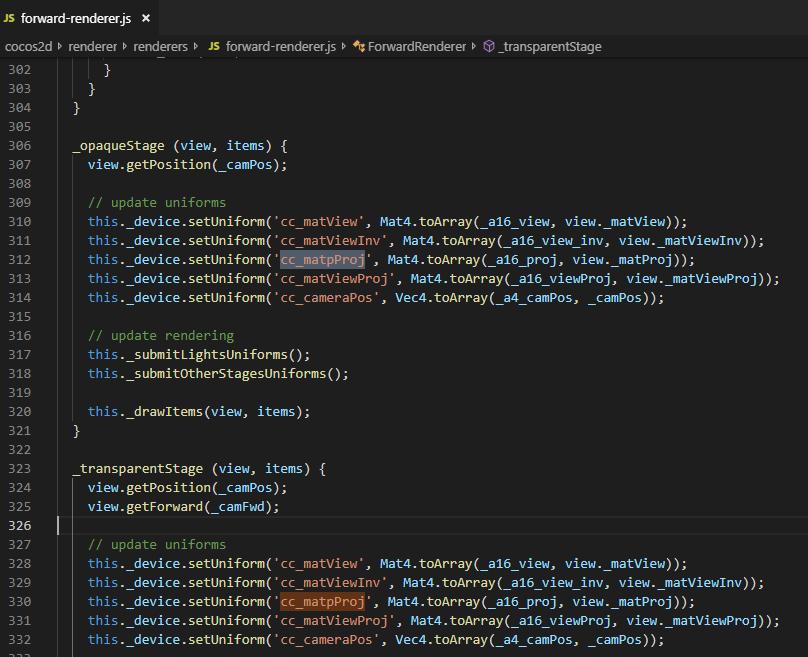Click the ForwardRenderer class symbol icon

pyautogui.click(x=359, y=46)
